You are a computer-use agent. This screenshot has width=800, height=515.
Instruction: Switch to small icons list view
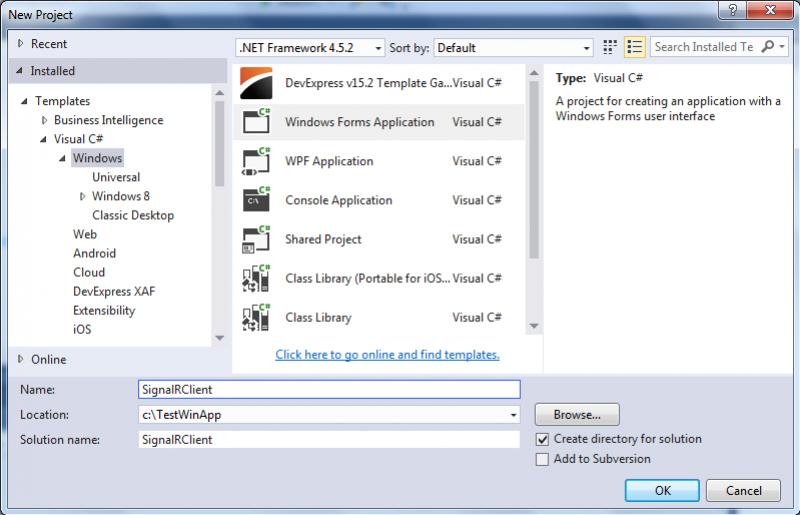click(x=635, y=47)
